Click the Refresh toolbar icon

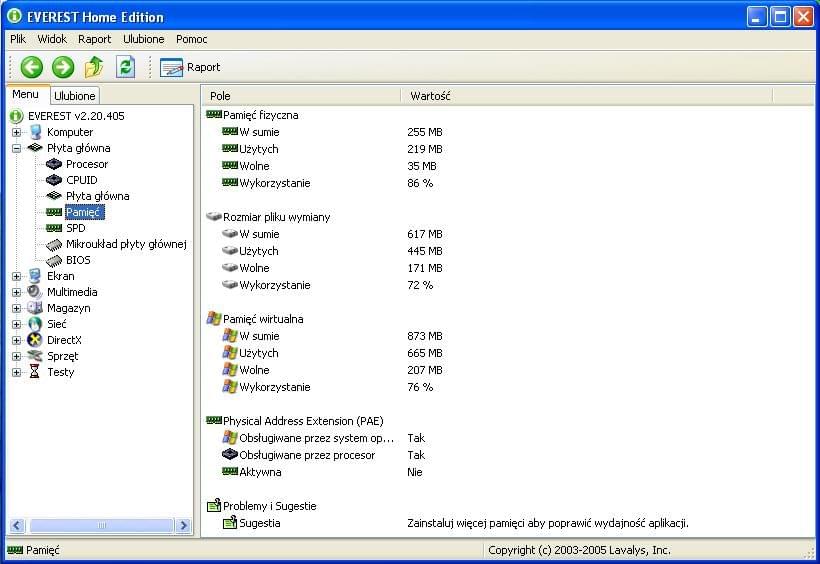point(125,67)
